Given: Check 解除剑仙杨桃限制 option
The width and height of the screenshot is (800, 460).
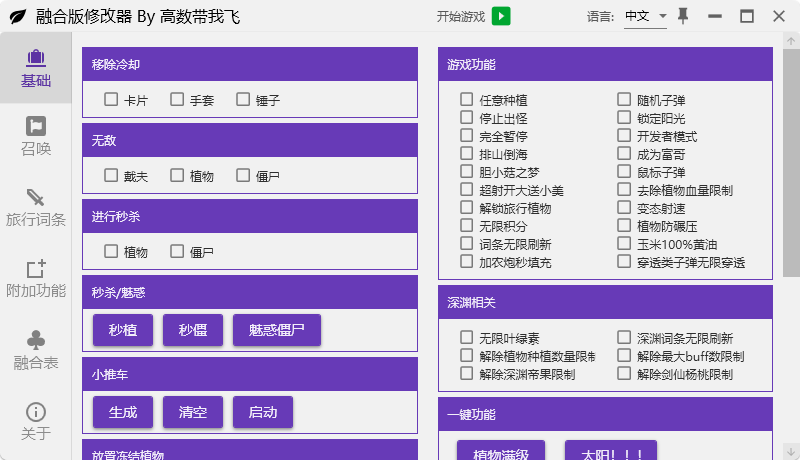Looking at the screenshot, I should tap(624, 373).
